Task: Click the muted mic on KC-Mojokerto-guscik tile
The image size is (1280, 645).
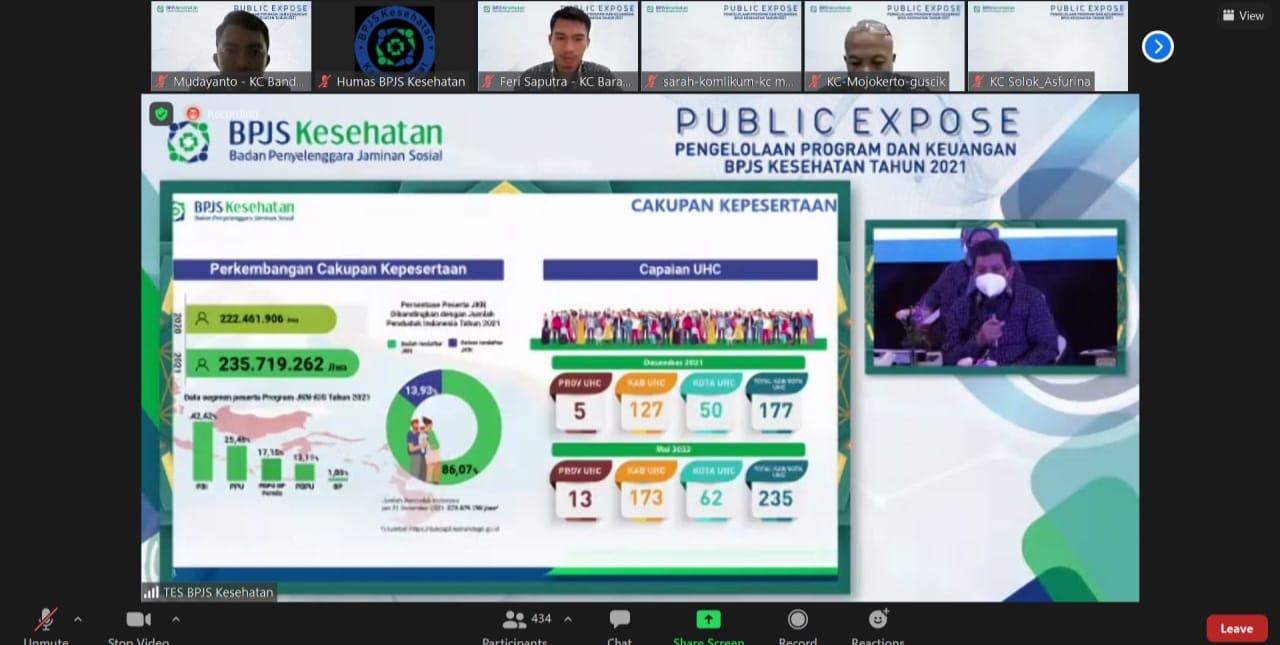Action: [814, 82]
